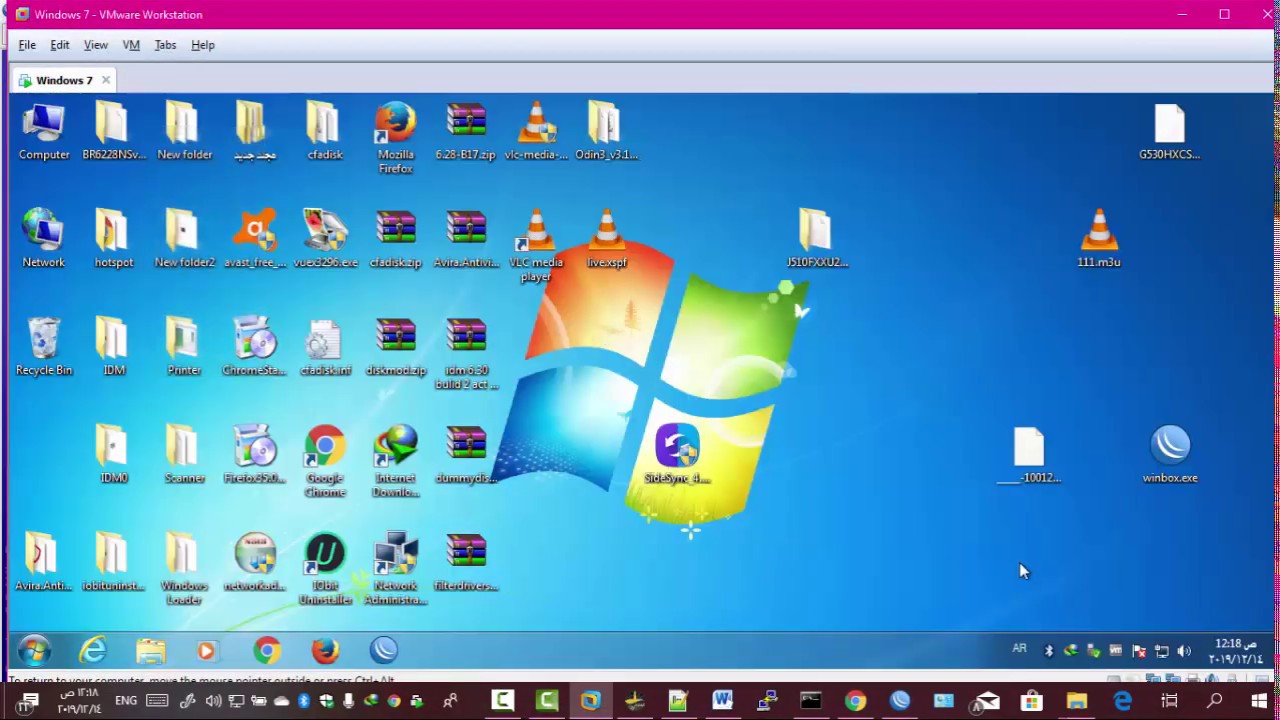Image resolution: width=1280 pixels, height=720 pixels.
Task: Open the Computer desktop icon
Action: [44, 131]
